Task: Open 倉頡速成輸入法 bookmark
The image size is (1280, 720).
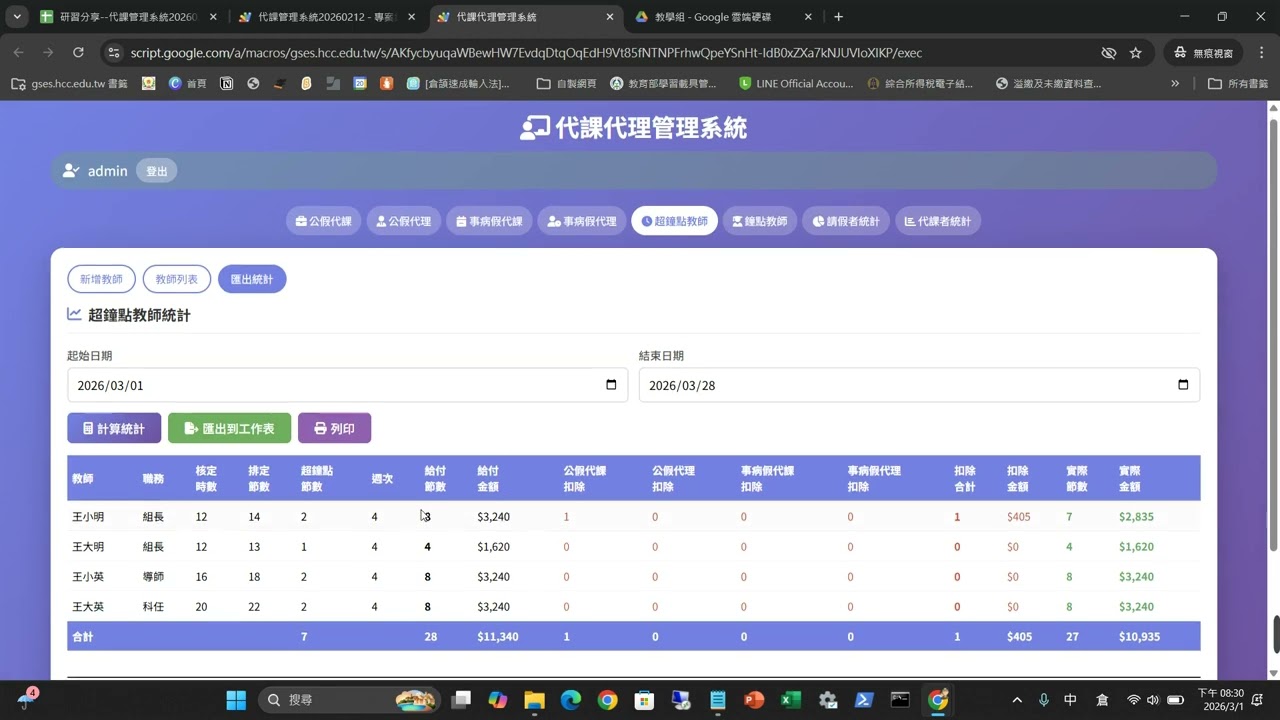Action: [x=458, y=83]
